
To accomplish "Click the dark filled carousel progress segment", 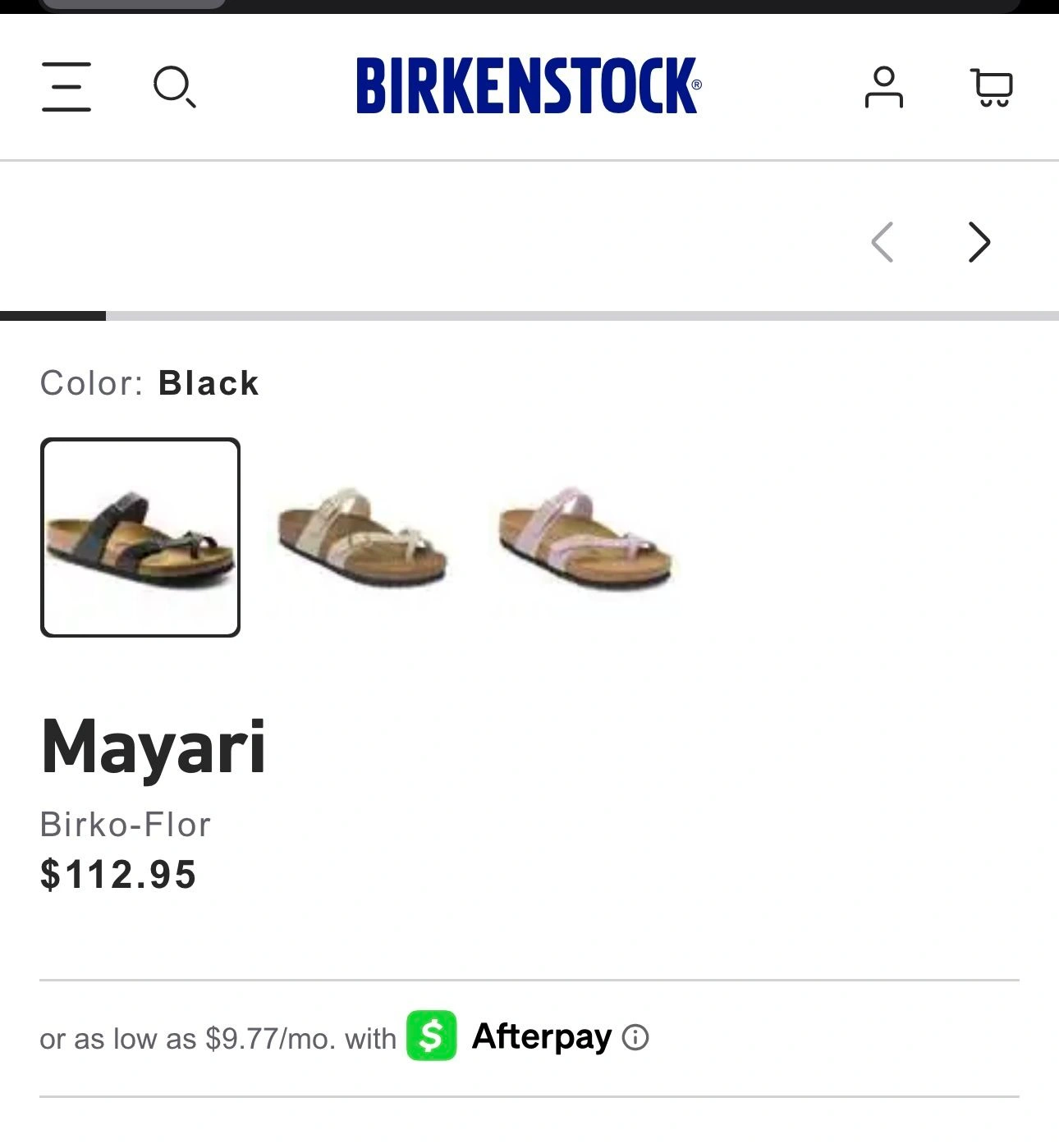I will tap(53, 316).
